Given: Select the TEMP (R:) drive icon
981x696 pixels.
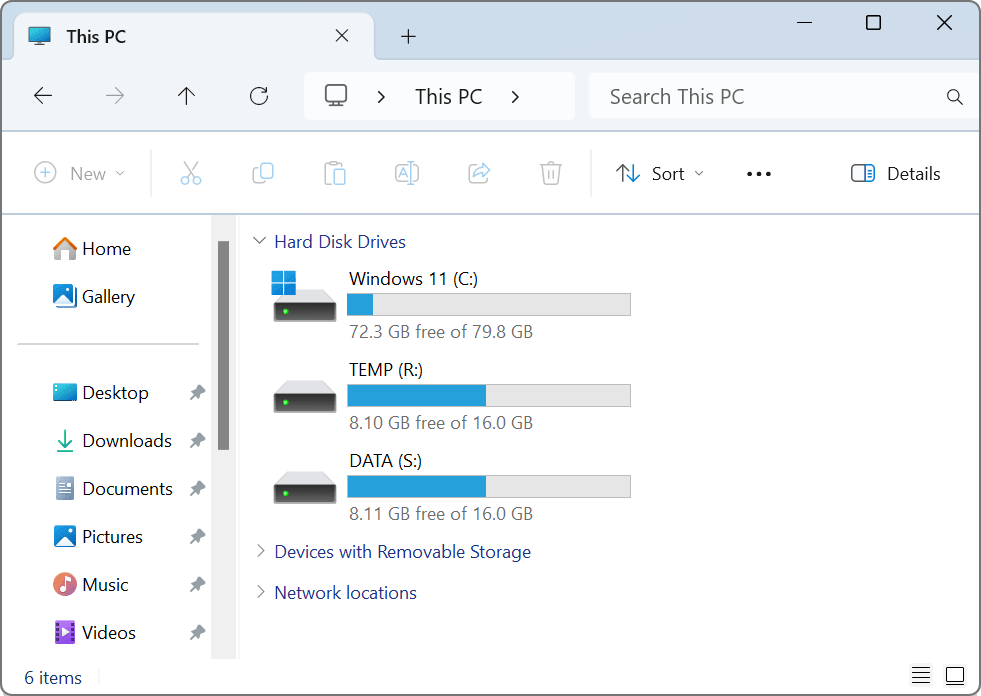Looking at the screenshot, I should (305, 396).
